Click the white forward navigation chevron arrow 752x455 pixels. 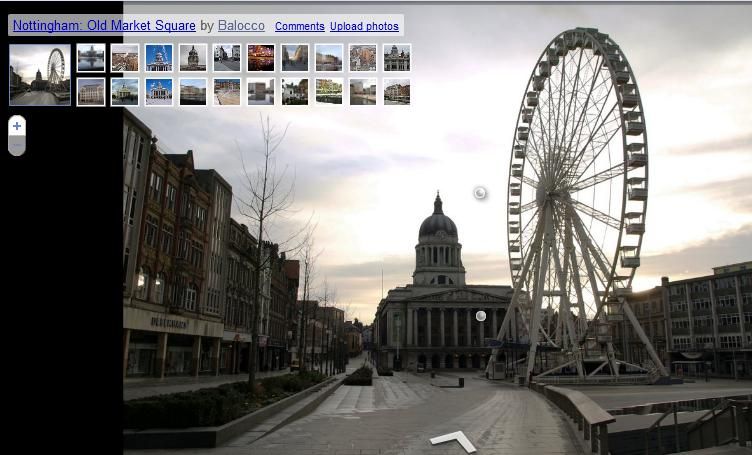tap(452, 440)
